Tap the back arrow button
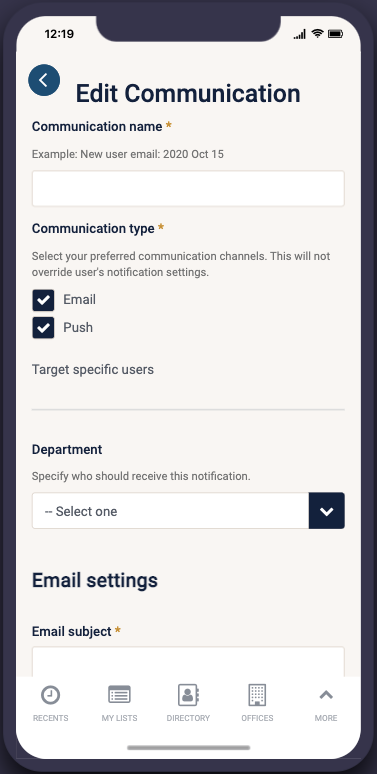Screen dimensions: 377x774 pos(44,80)
